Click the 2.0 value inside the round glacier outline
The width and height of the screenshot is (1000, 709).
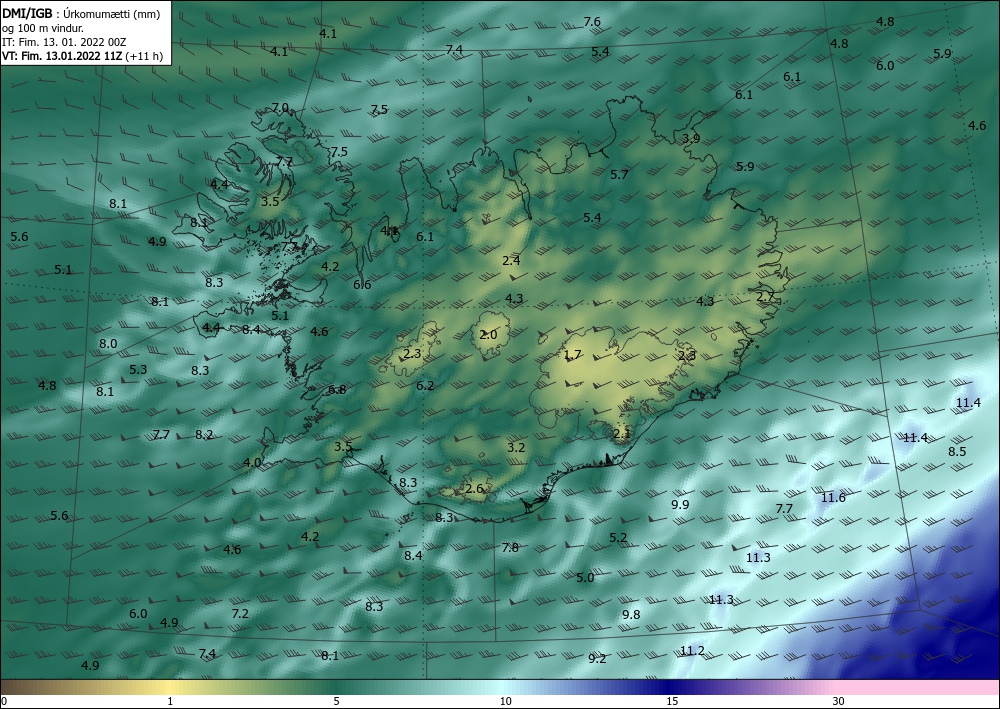[x=488, y=335]
